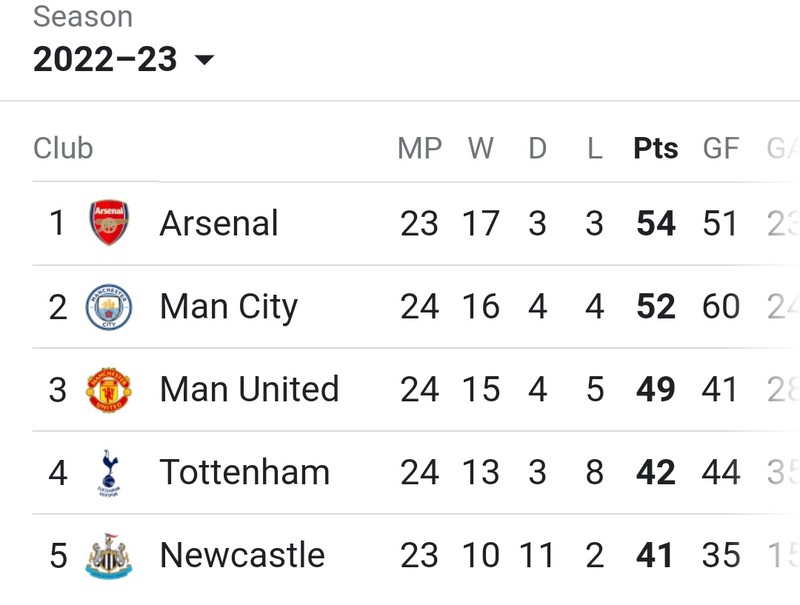Click the Tottenham club crest

coord(109,473)
